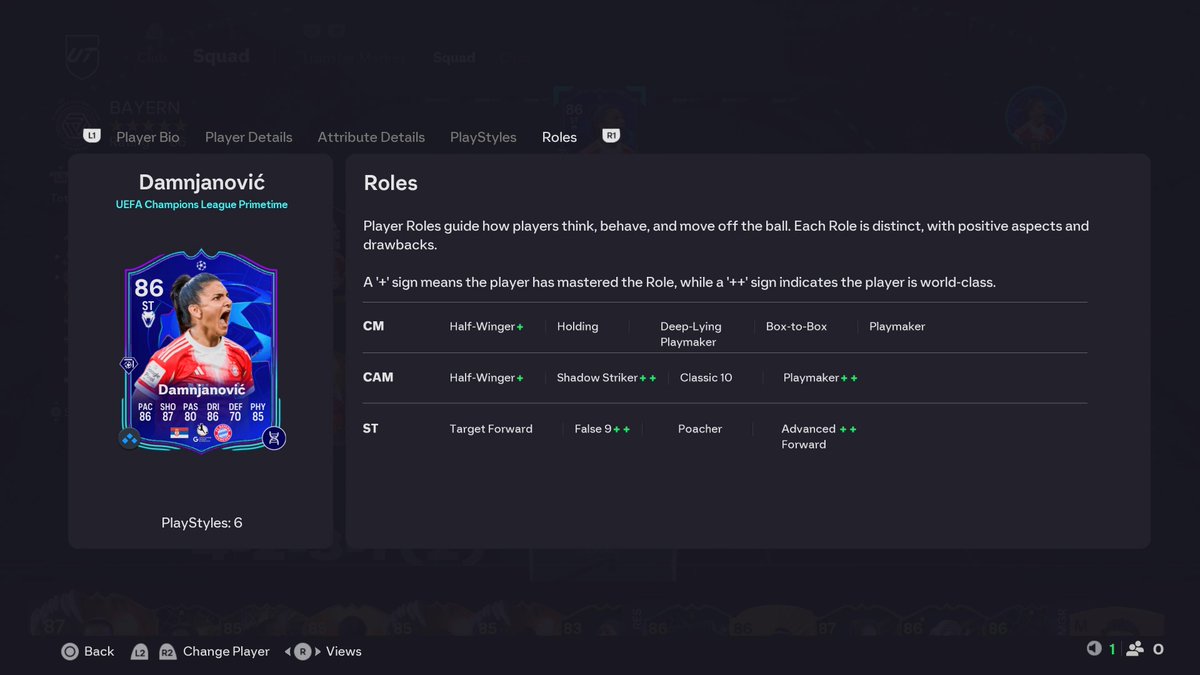Click the R2 trigger icon
The height and width of the screenshot is (675, 1200).
coord(167,651)
